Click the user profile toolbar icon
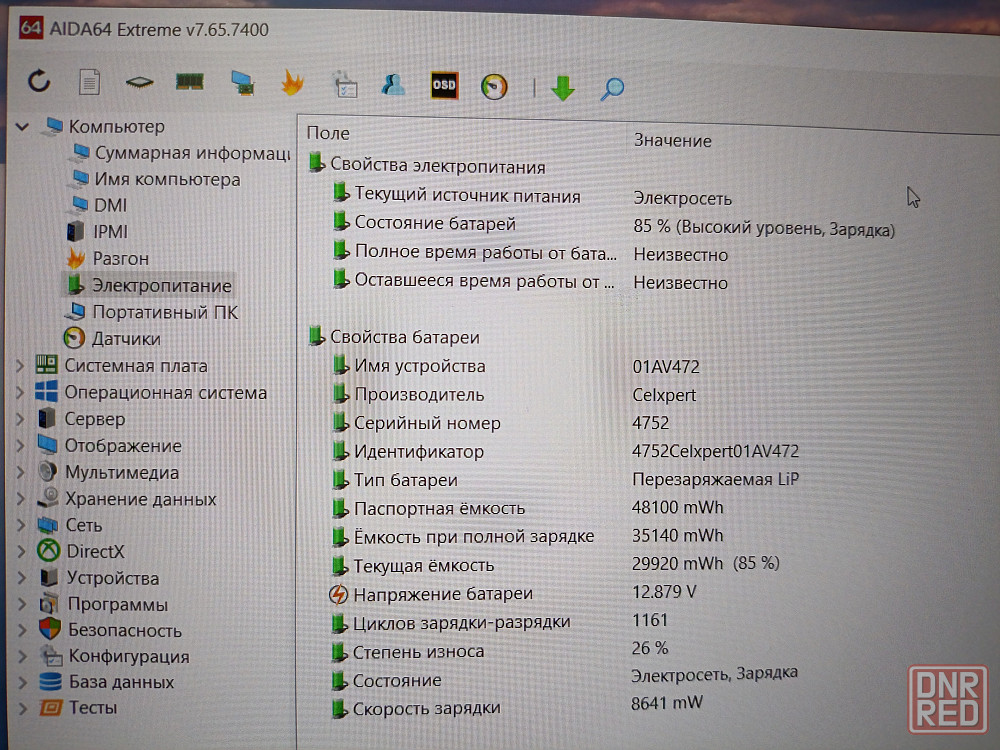Image resolution: width=1000 pixels, height=750 pixels. click(393, 85)
